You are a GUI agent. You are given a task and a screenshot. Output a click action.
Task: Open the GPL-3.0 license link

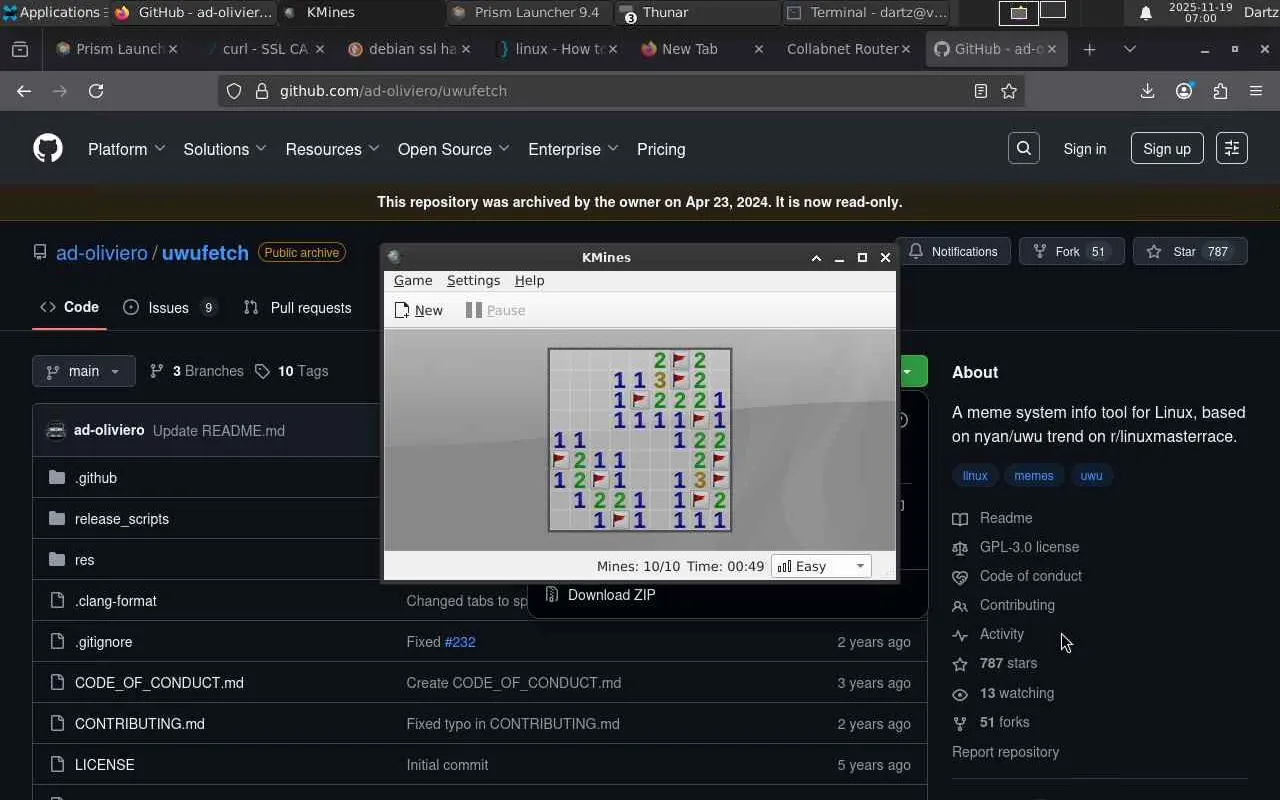pos(1029,547)
